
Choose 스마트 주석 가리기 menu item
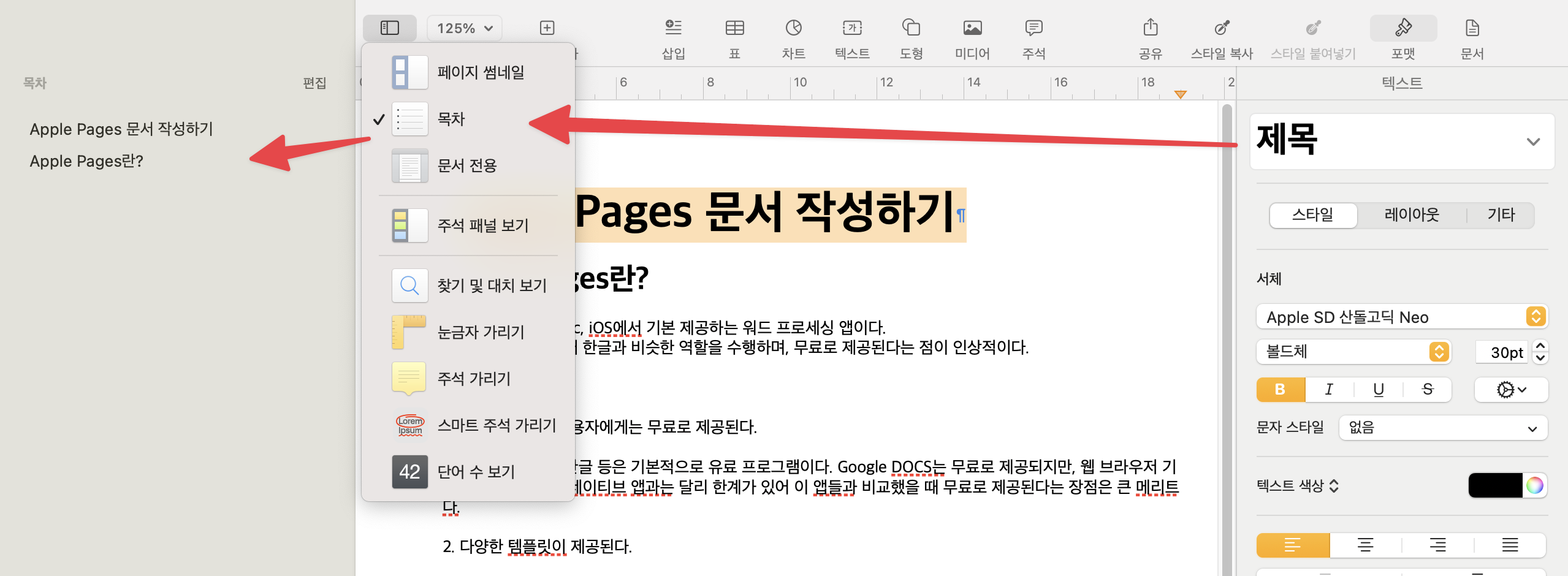(x=468, y=425)
